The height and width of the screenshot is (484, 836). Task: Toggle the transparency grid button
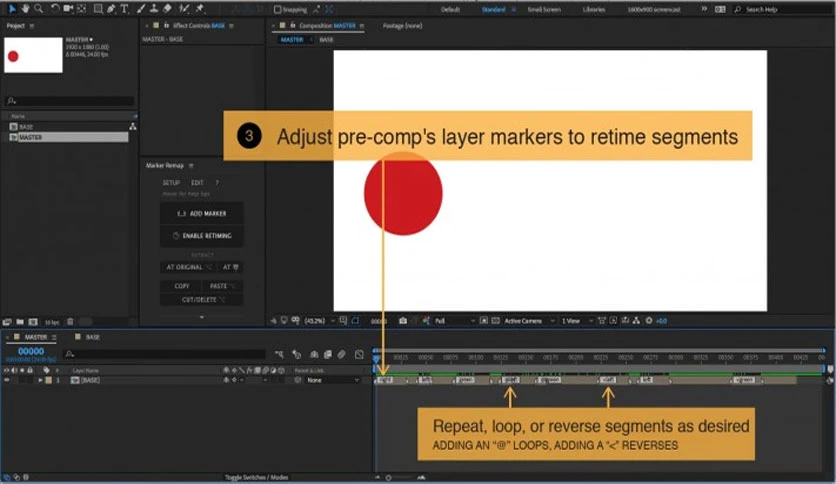495,321
